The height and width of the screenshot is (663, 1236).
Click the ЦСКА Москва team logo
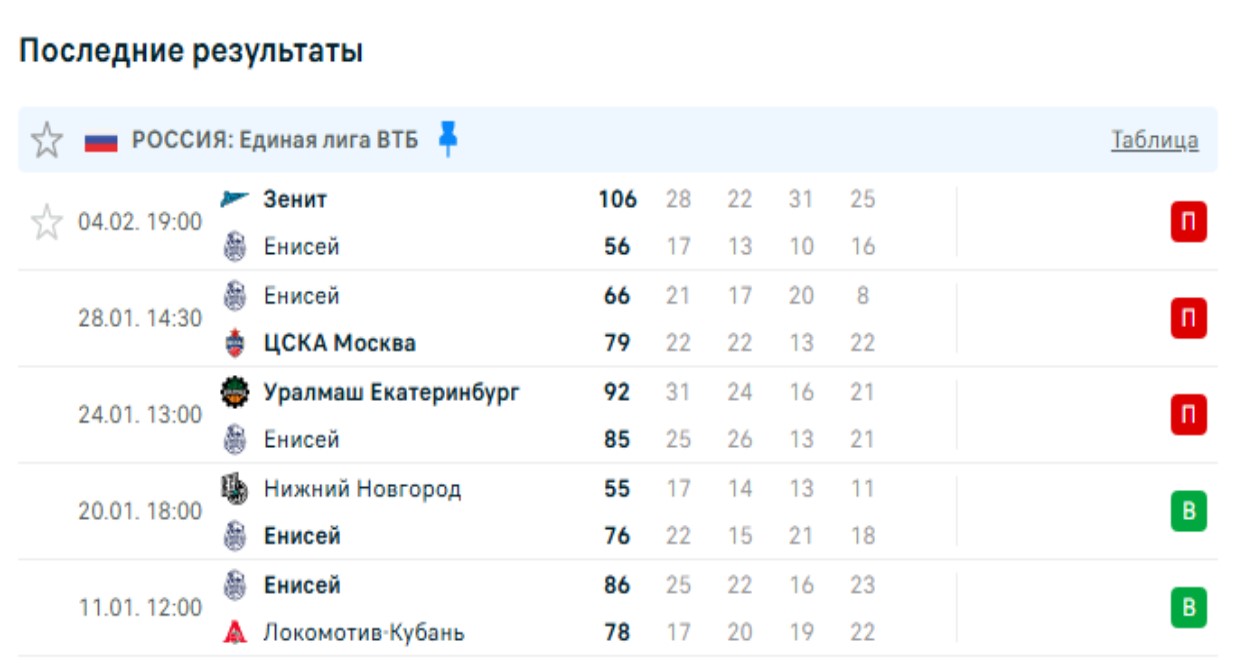click(234, 343)
